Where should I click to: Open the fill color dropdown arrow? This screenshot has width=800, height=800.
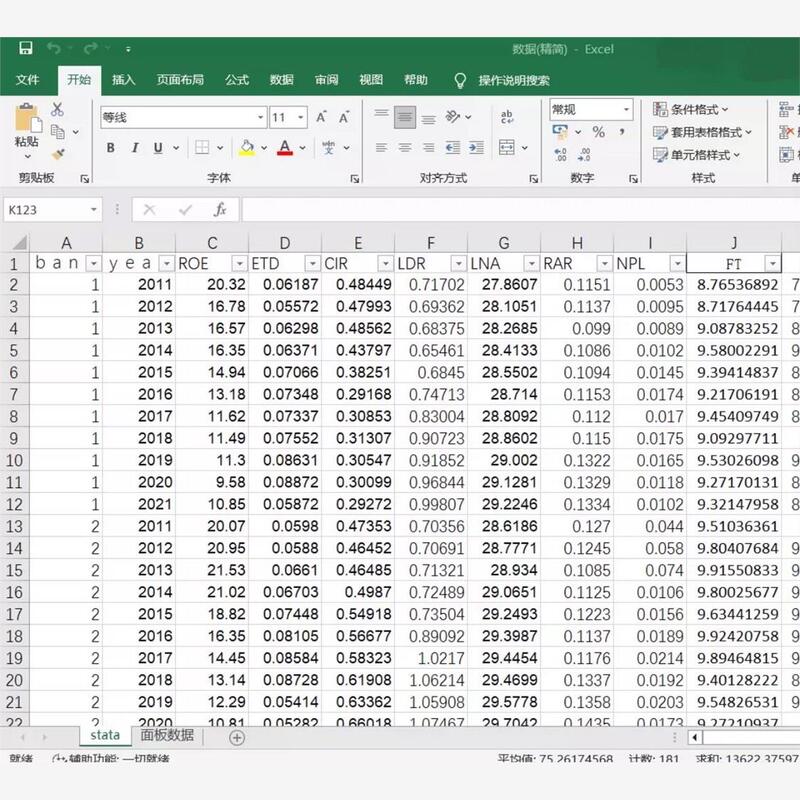(264, 148)
